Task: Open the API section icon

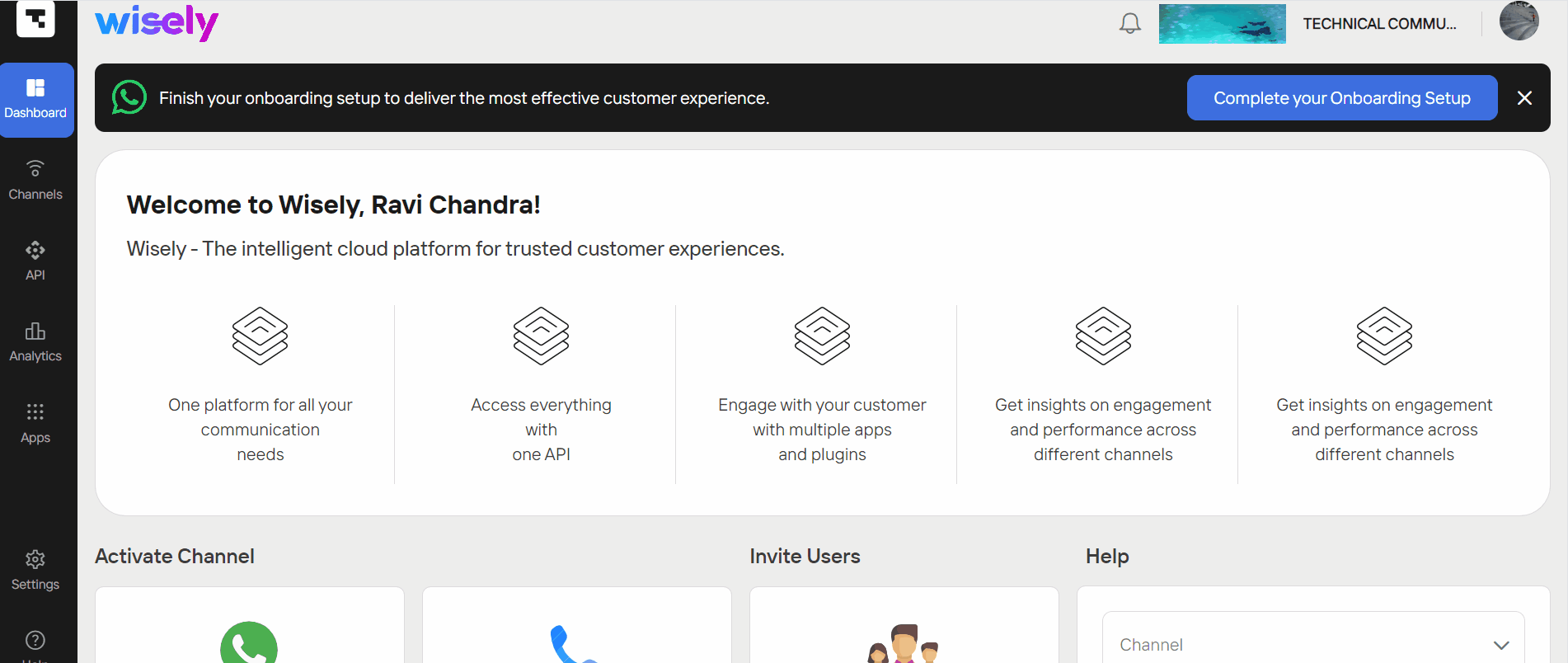Action: 35,250
